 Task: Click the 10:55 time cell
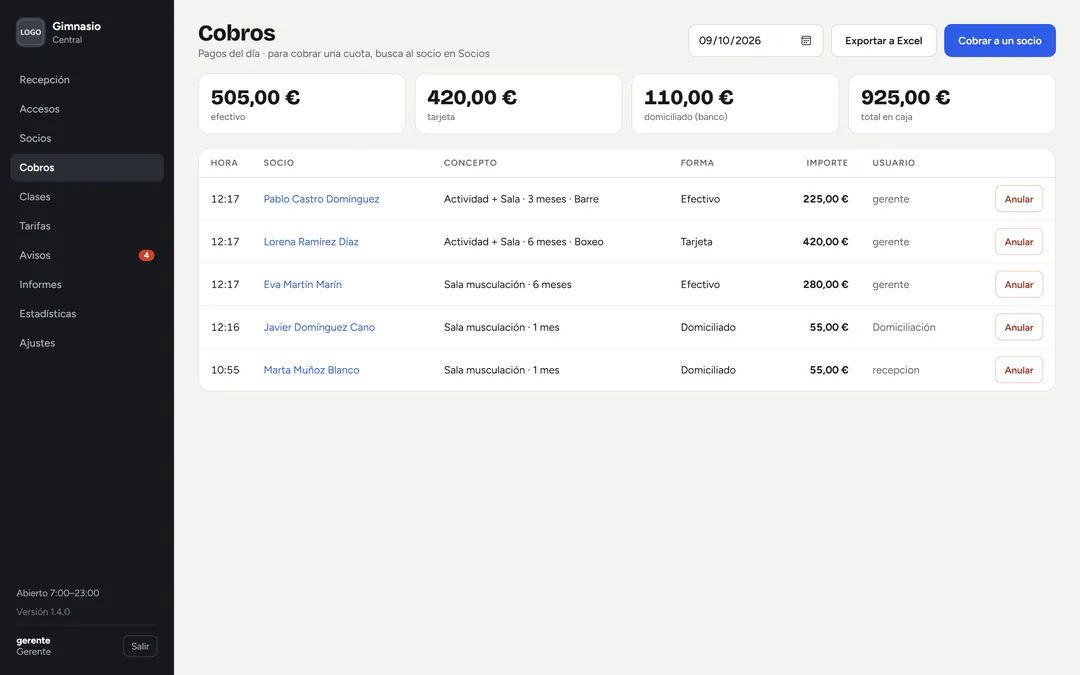(x=225, y=370)
